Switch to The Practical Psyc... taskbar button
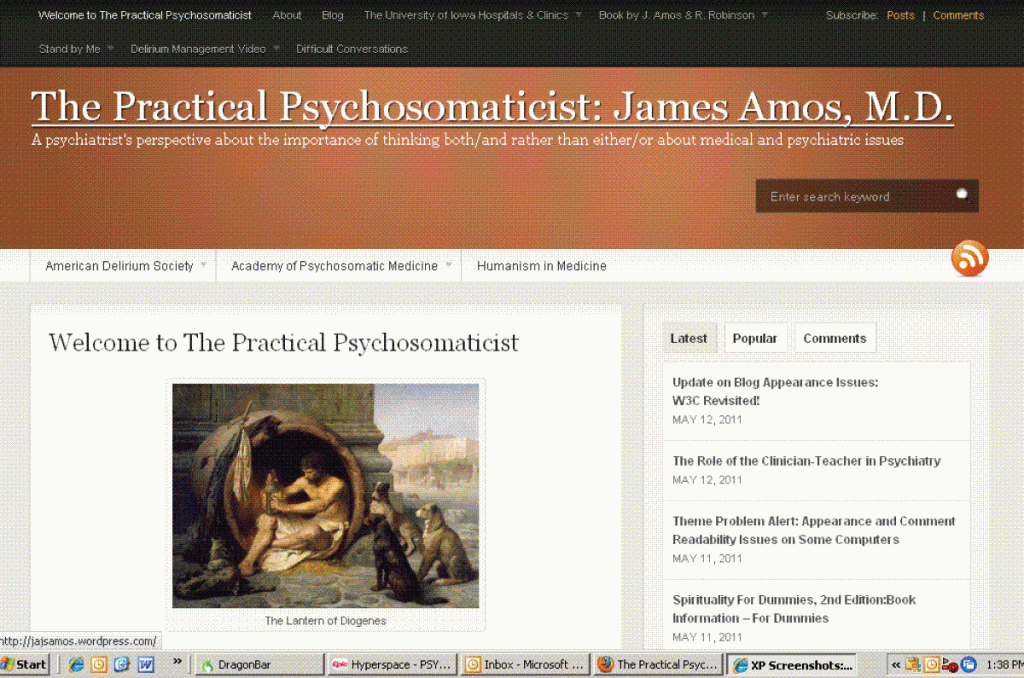 [658, 665]
